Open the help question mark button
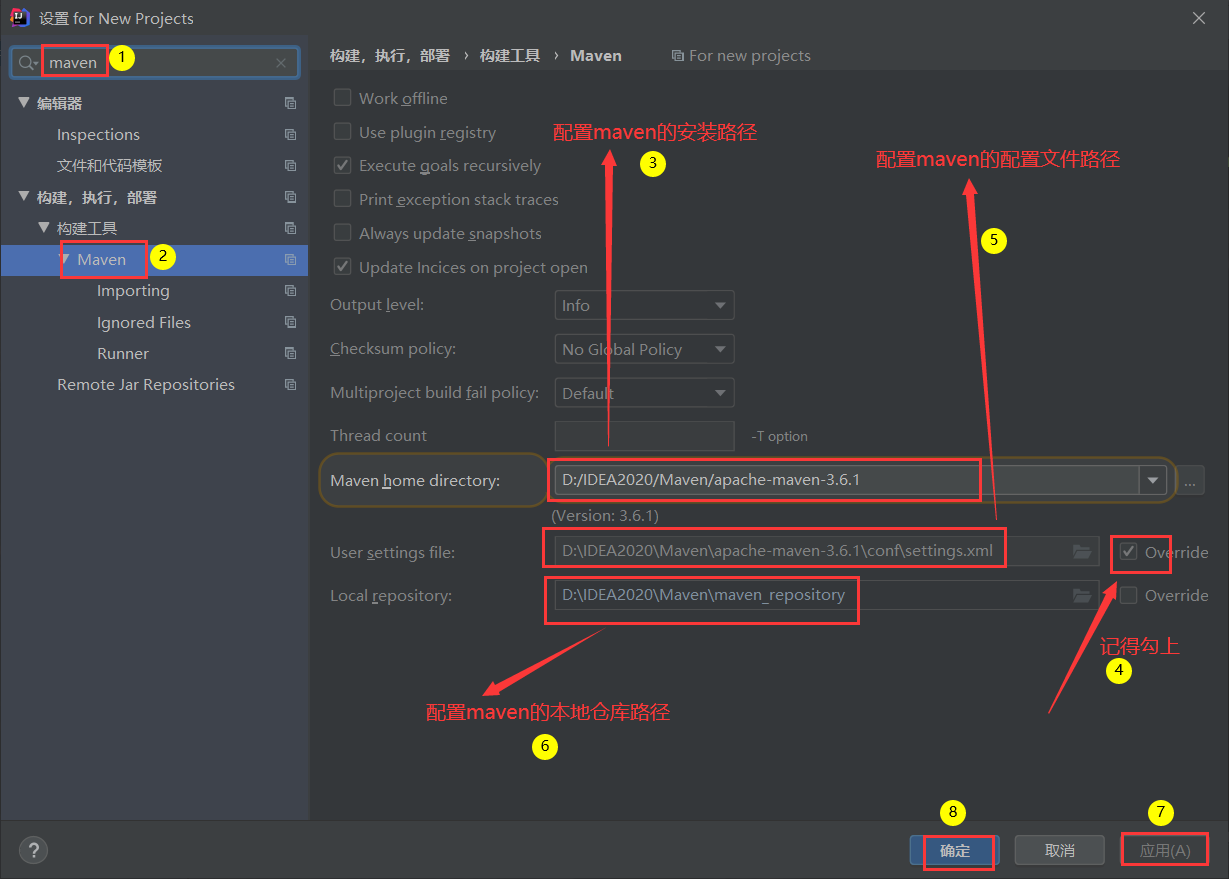1229x879 pixels. coord(33,850)
